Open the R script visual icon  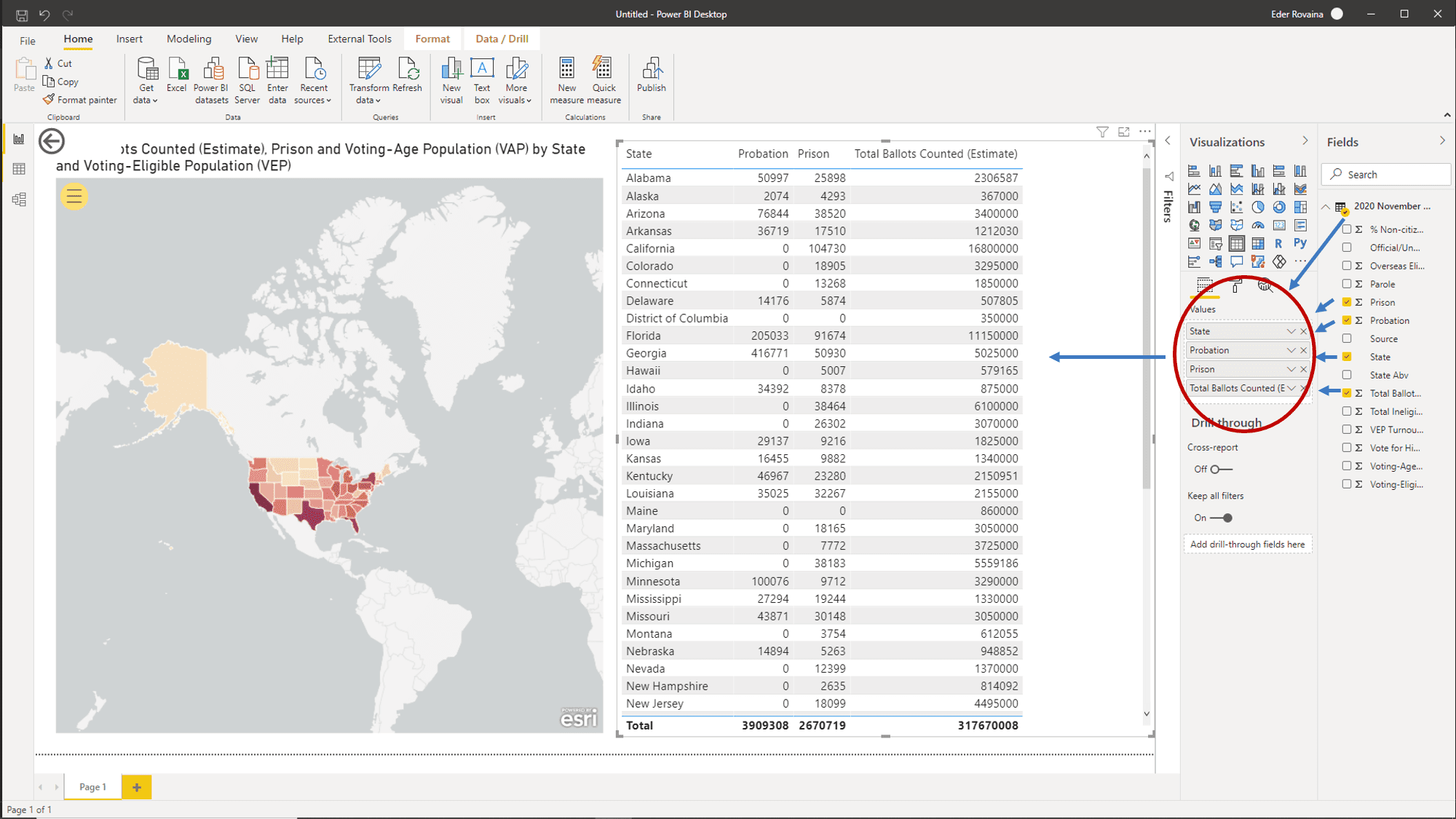[1279, 242]
